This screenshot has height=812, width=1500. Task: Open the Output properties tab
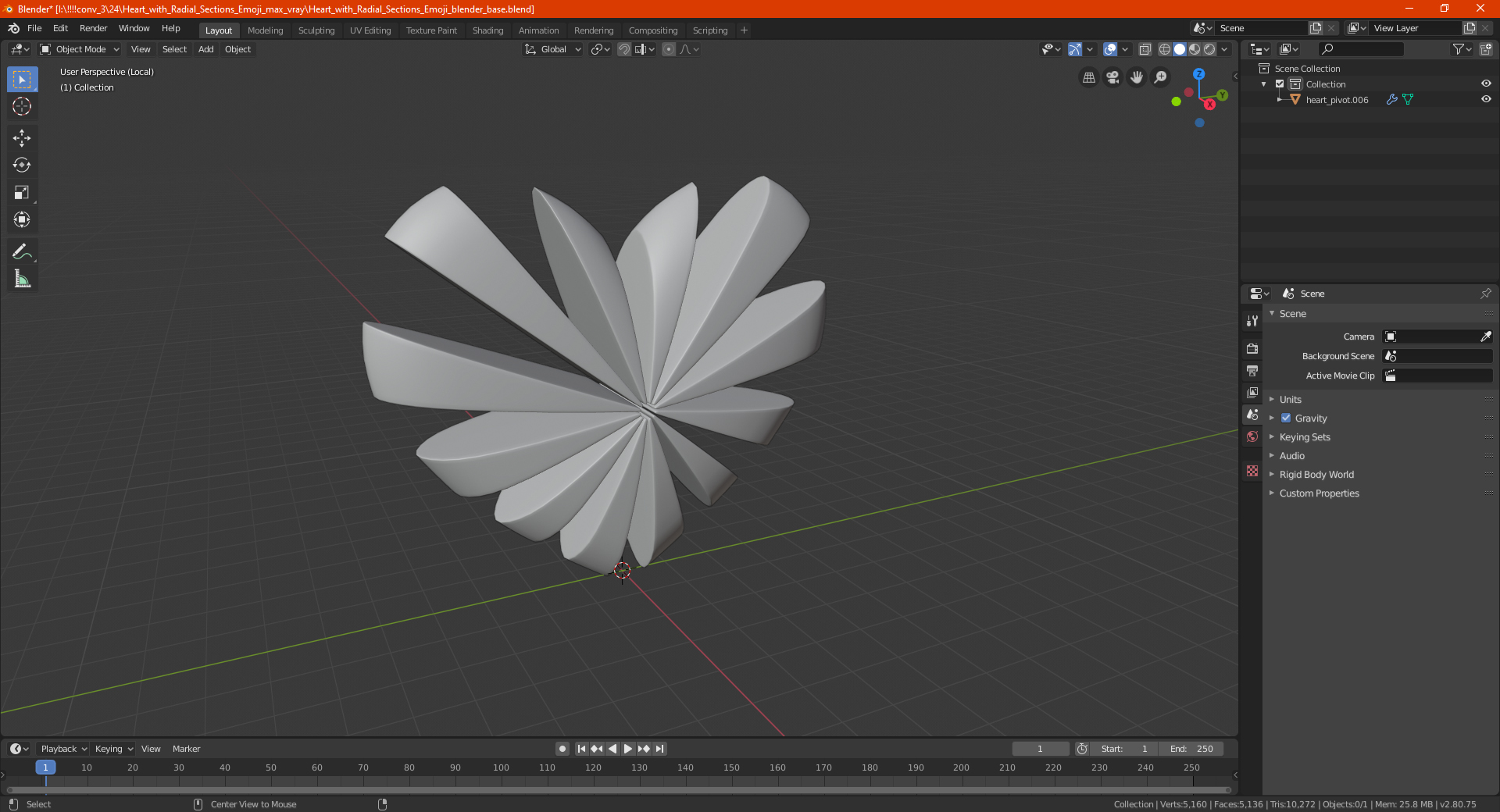pos(1252,370)
